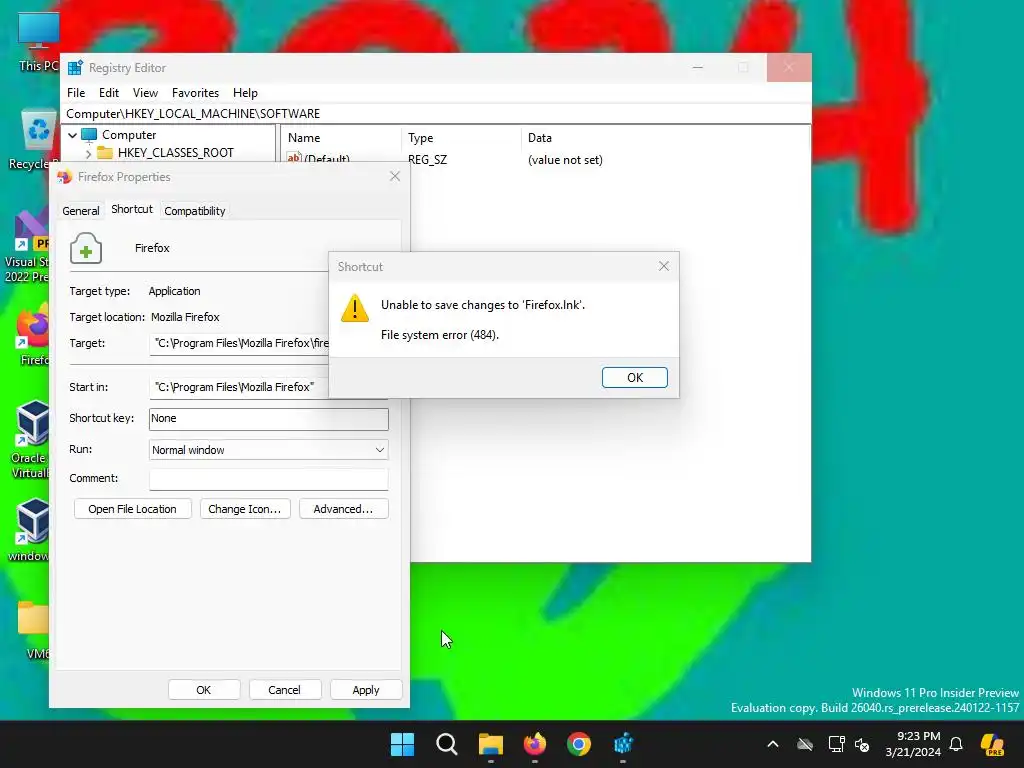Click Apply in Firefox Properties dialog
The height and width of the screenshot is (768, 1024).
pyautogui.click(x=366, y=690)
